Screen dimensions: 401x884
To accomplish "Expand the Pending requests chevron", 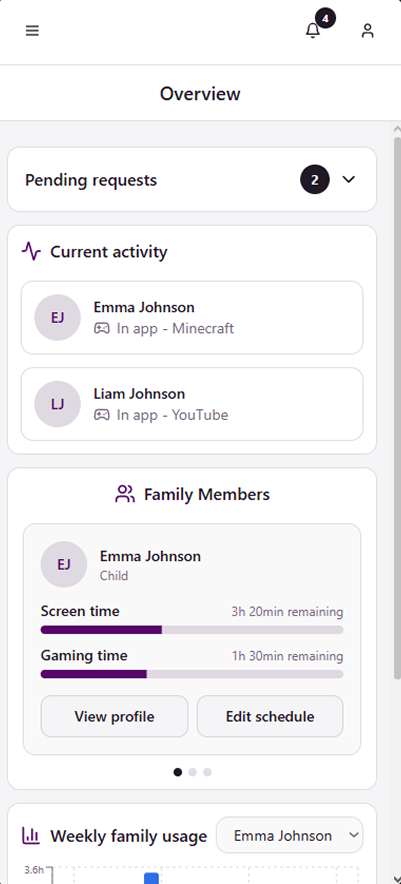I will [x=349, y=179].
